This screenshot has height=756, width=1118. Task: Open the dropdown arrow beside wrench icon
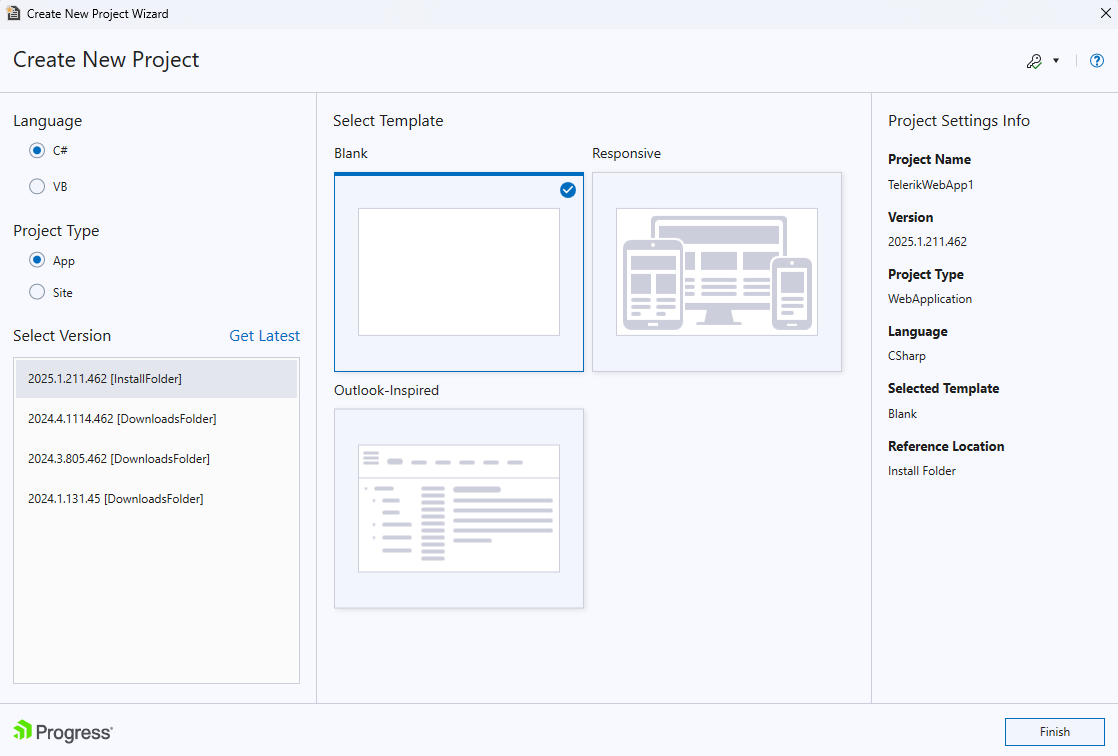click(1056, 61)
